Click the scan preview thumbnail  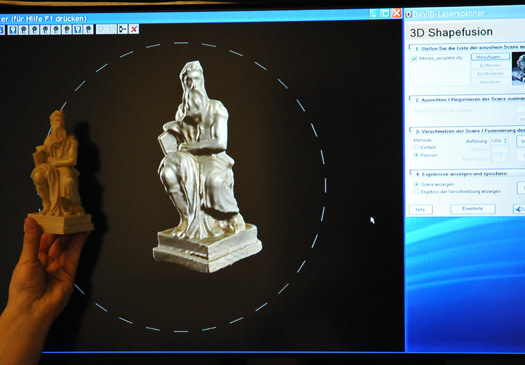click(x=518, y=69)
